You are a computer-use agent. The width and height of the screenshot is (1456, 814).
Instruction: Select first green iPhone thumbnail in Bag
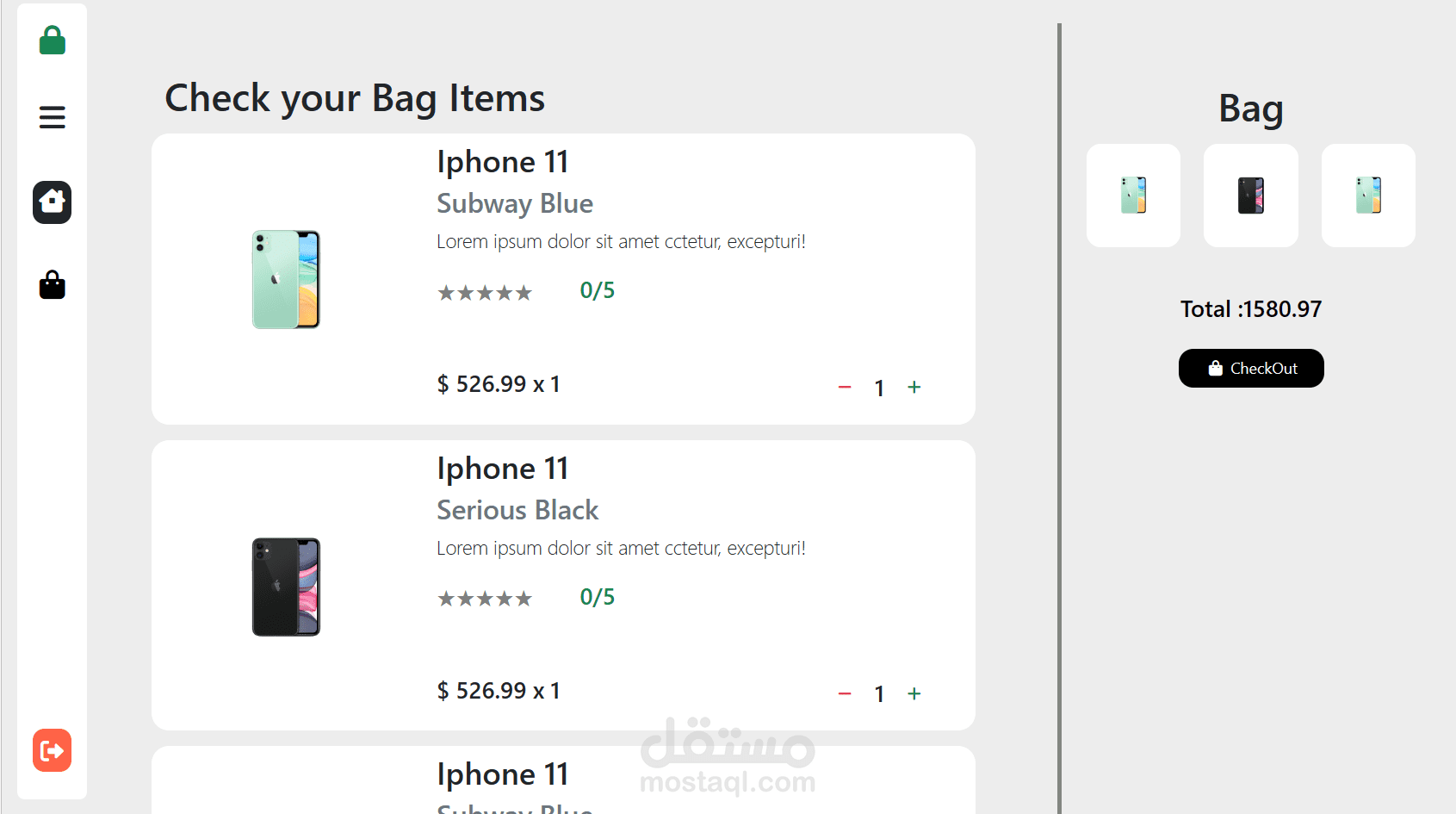coord(1133,196)
